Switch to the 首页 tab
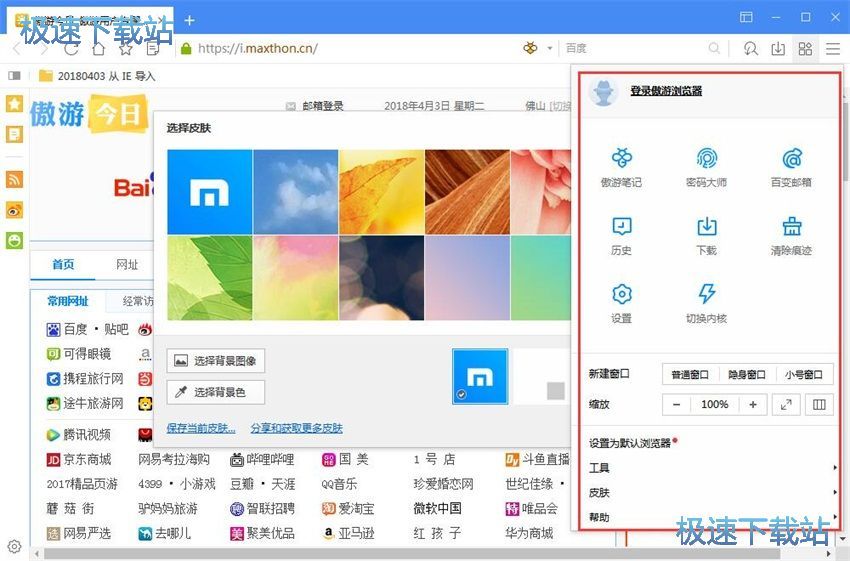Screen dimensions: 850x561 point(63,265)
